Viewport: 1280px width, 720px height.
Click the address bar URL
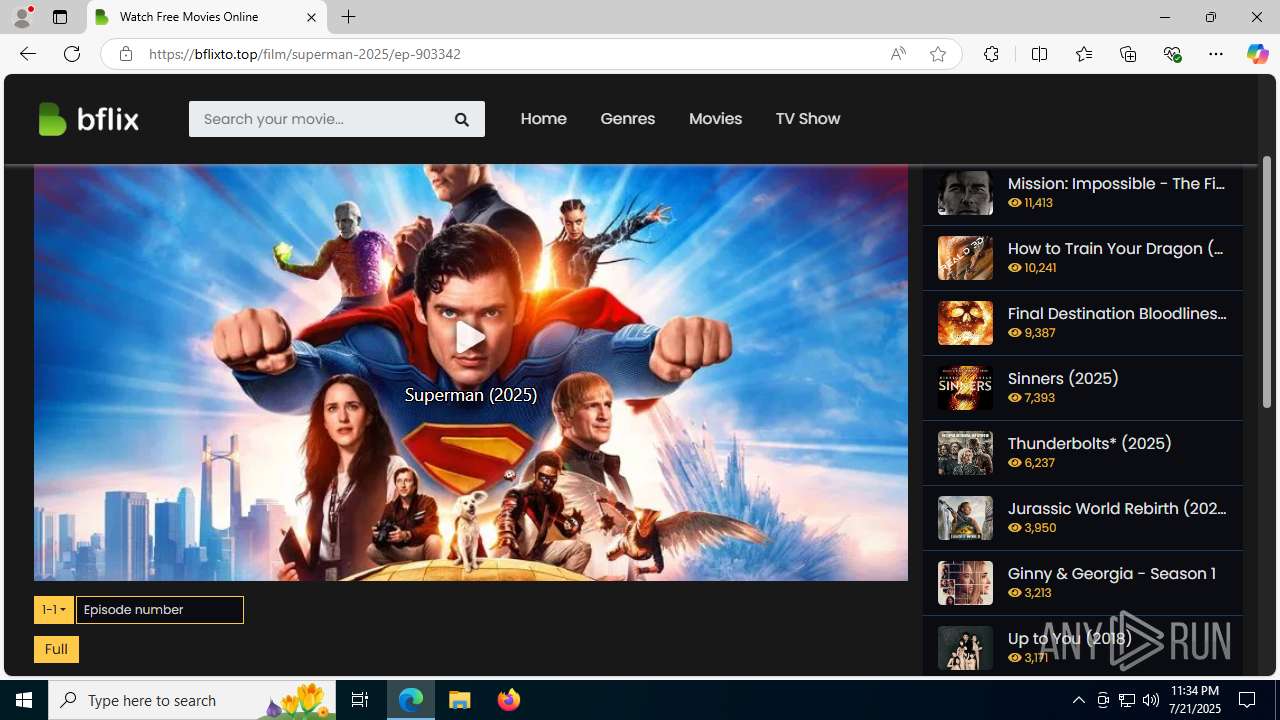point(305,54)
